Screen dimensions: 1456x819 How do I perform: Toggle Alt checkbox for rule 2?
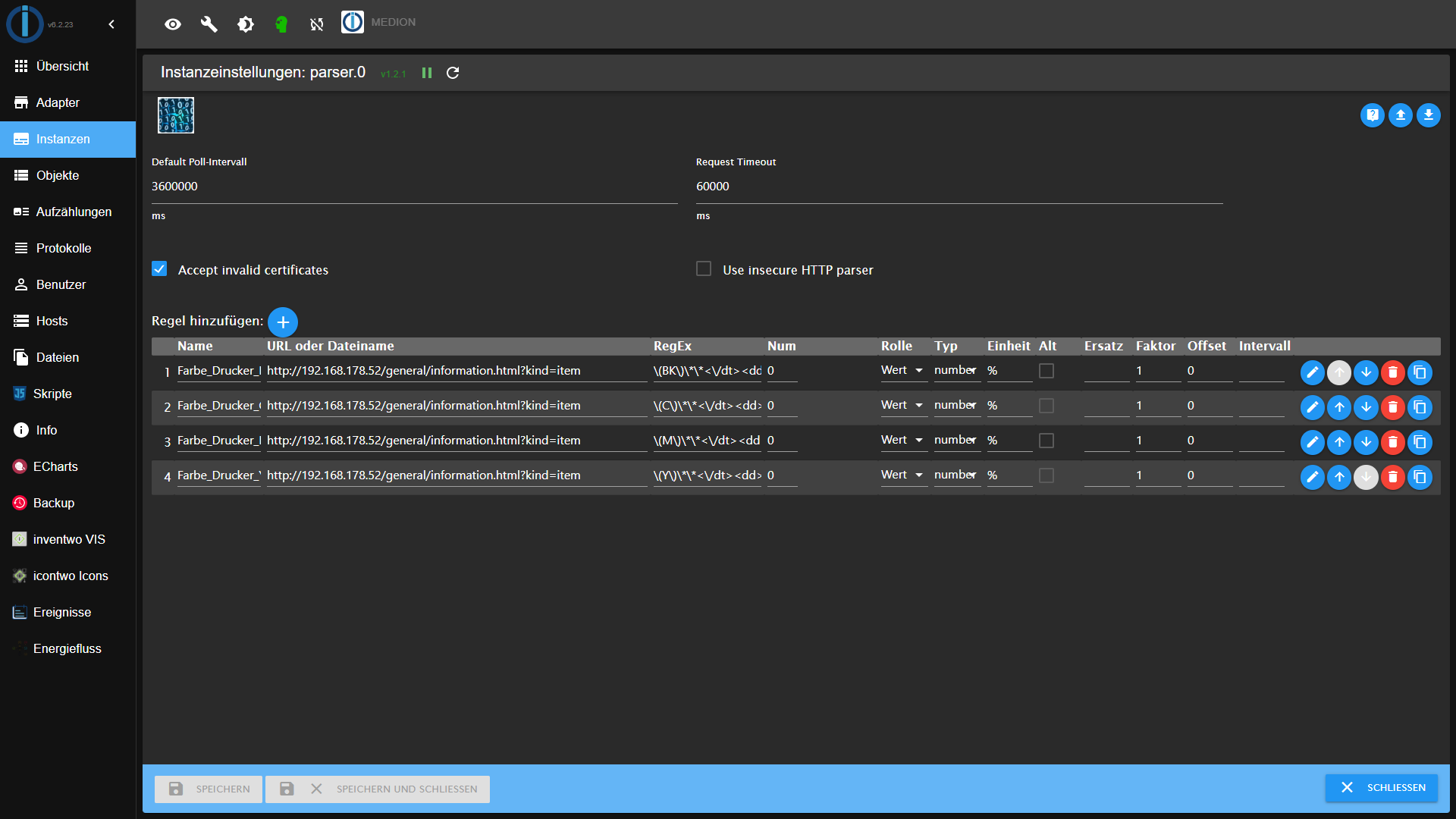point(1046,406)
